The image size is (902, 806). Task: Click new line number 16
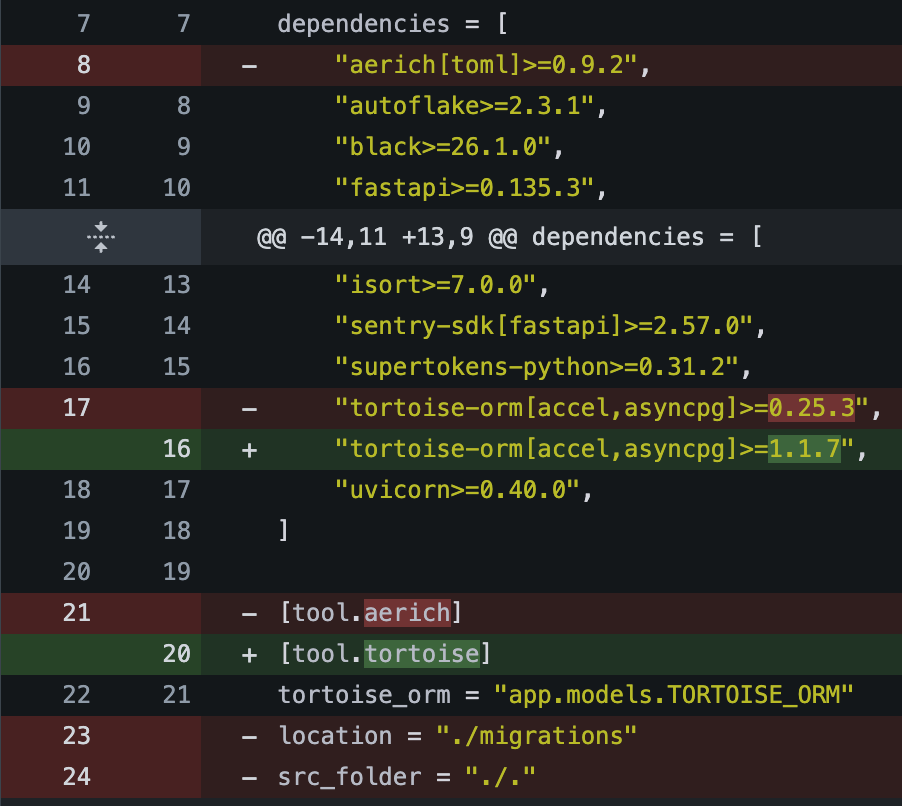[177, 449]
